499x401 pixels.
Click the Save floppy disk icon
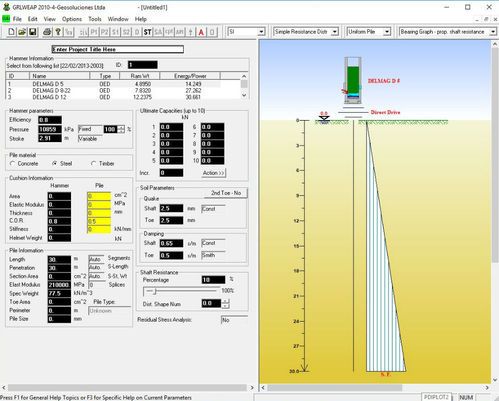pos(33,32)
